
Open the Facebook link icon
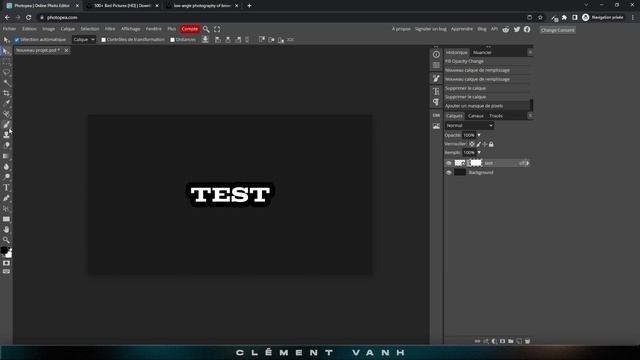tap(527, 29)
